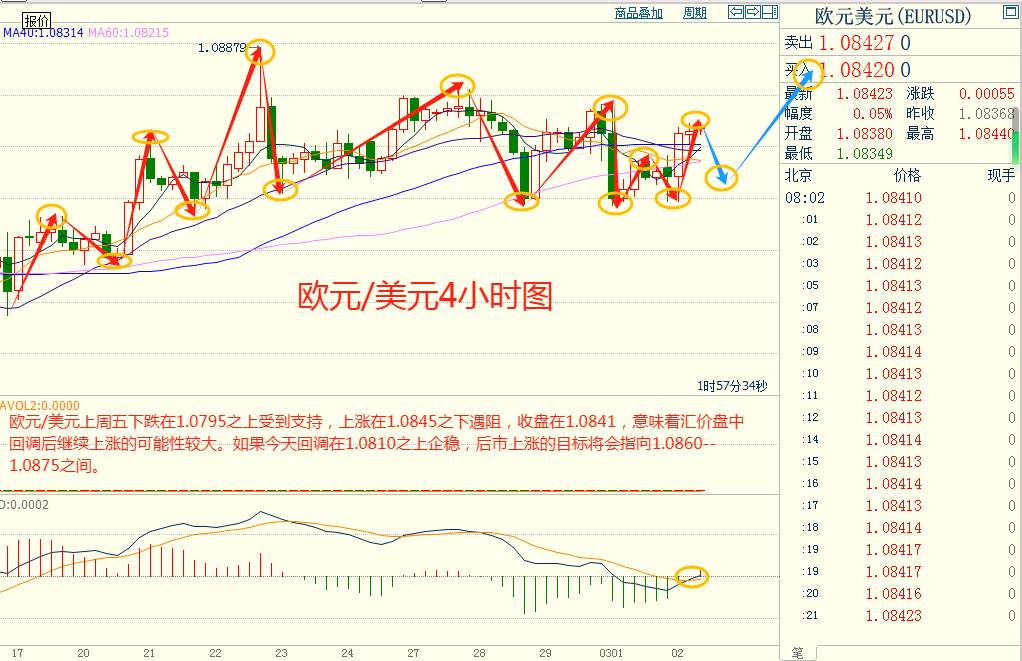This screenshot has width=1022, height=661.
Task: Toggle the split side panel icon
Action: click(x=770, y=12)
